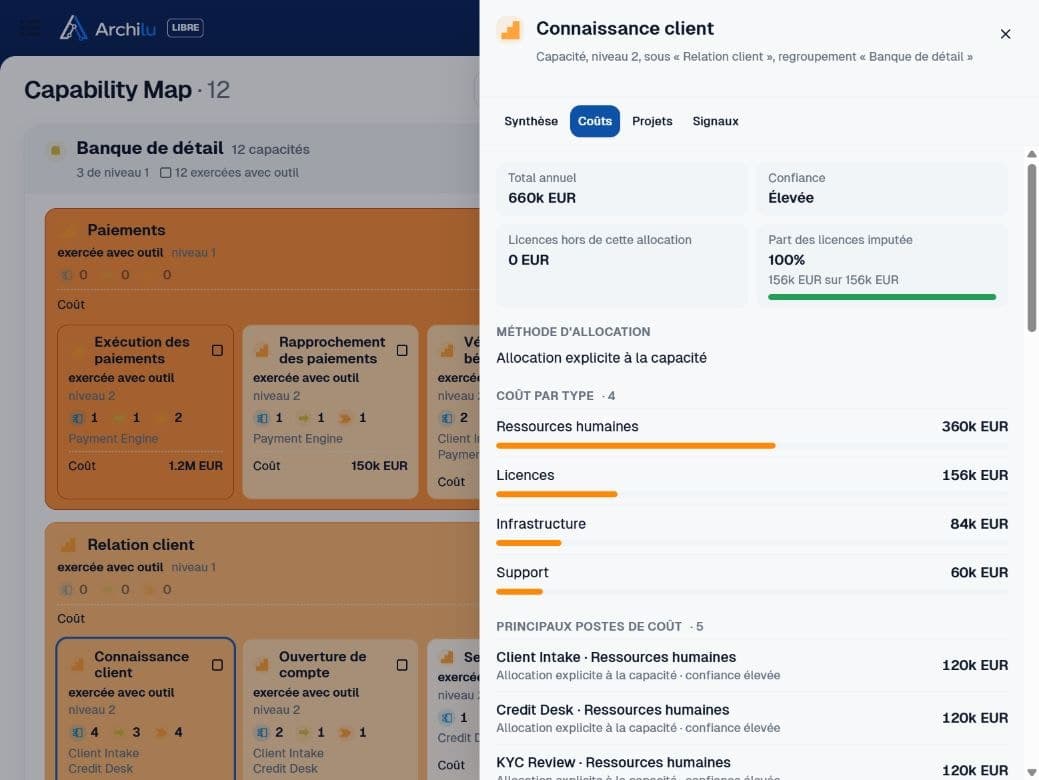Open the Rapprochement des paiements capability card
Viewport: 1039px width, 780px height.
coord(330,412)
